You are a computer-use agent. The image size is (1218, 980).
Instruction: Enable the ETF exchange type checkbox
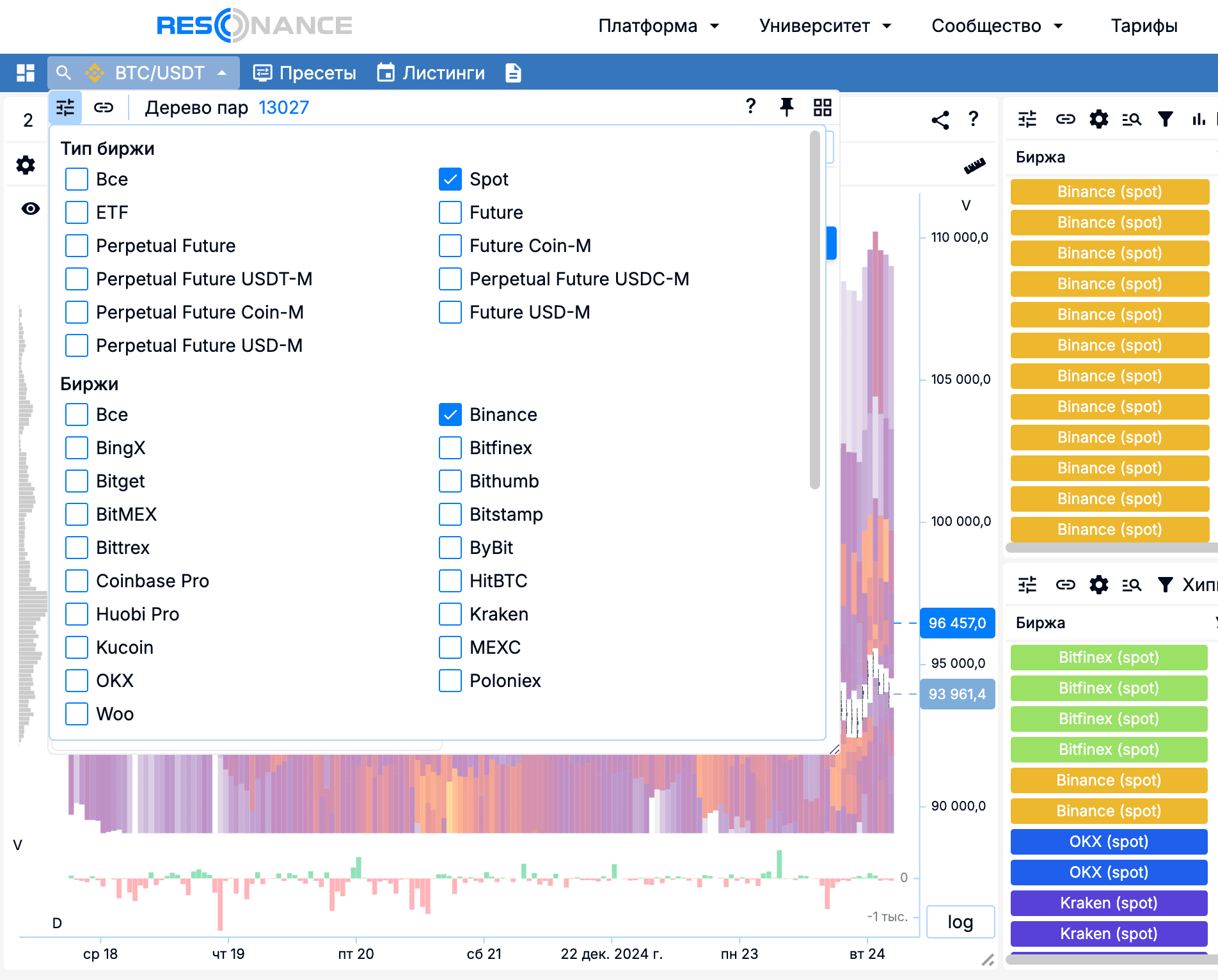click(x=77, y=212)
